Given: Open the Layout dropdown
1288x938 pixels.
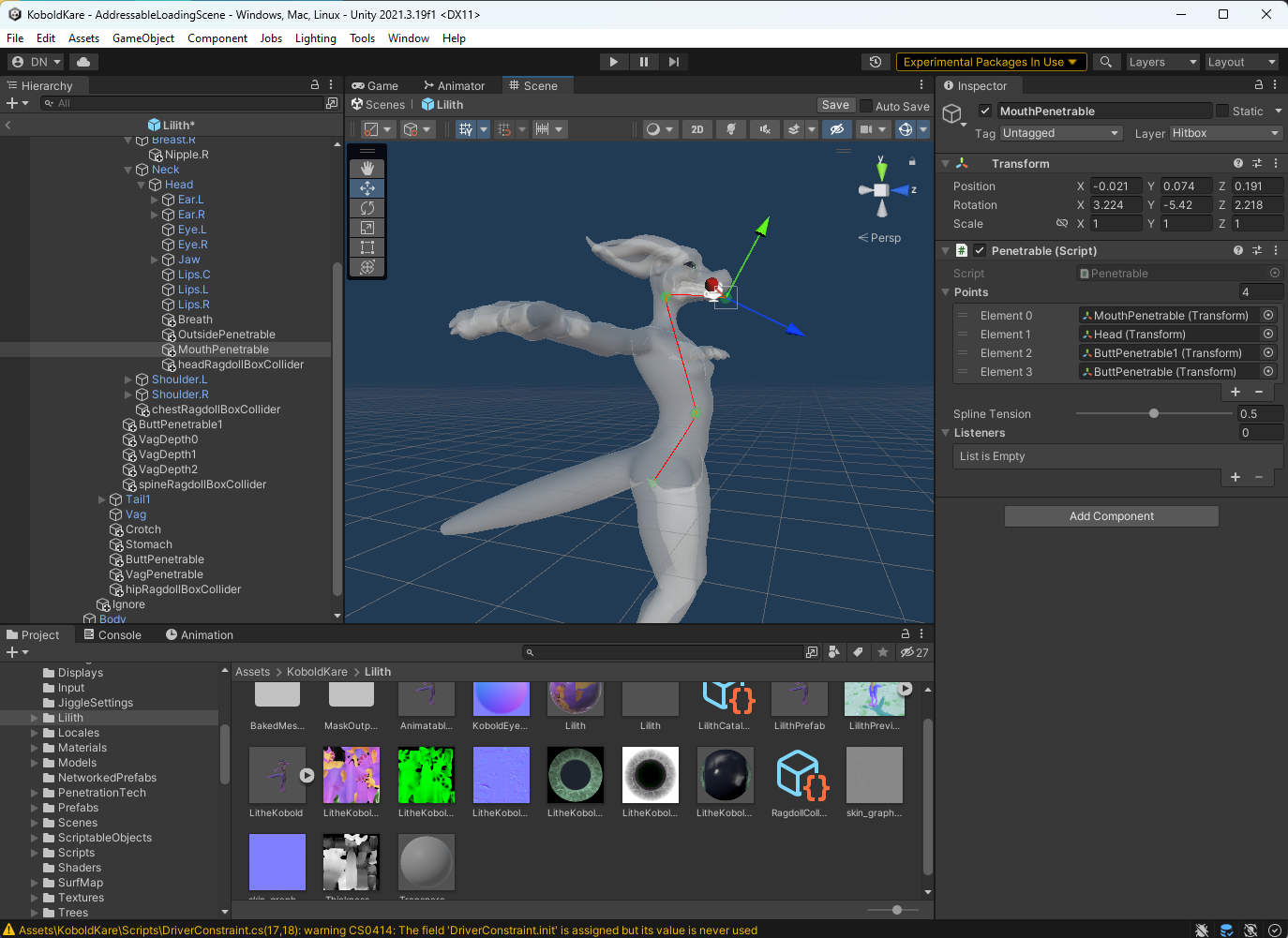Looking at the screenshot, I should (1241, 62).
